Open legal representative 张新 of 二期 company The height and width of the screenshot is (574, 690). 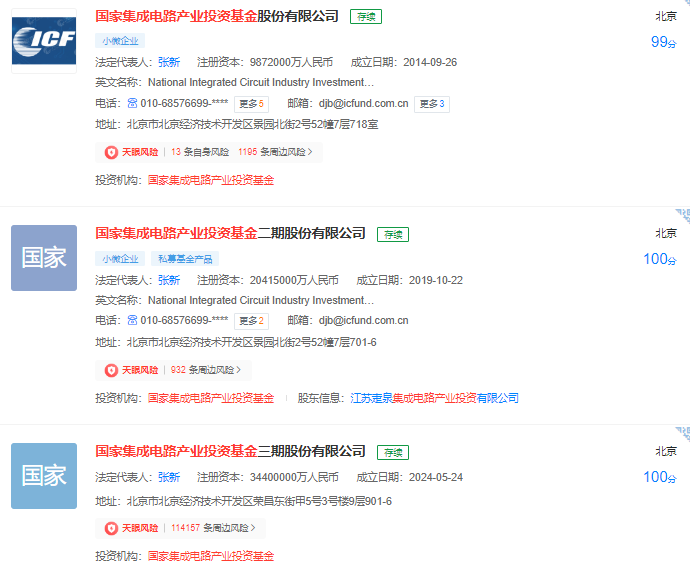tap(169, 280)
